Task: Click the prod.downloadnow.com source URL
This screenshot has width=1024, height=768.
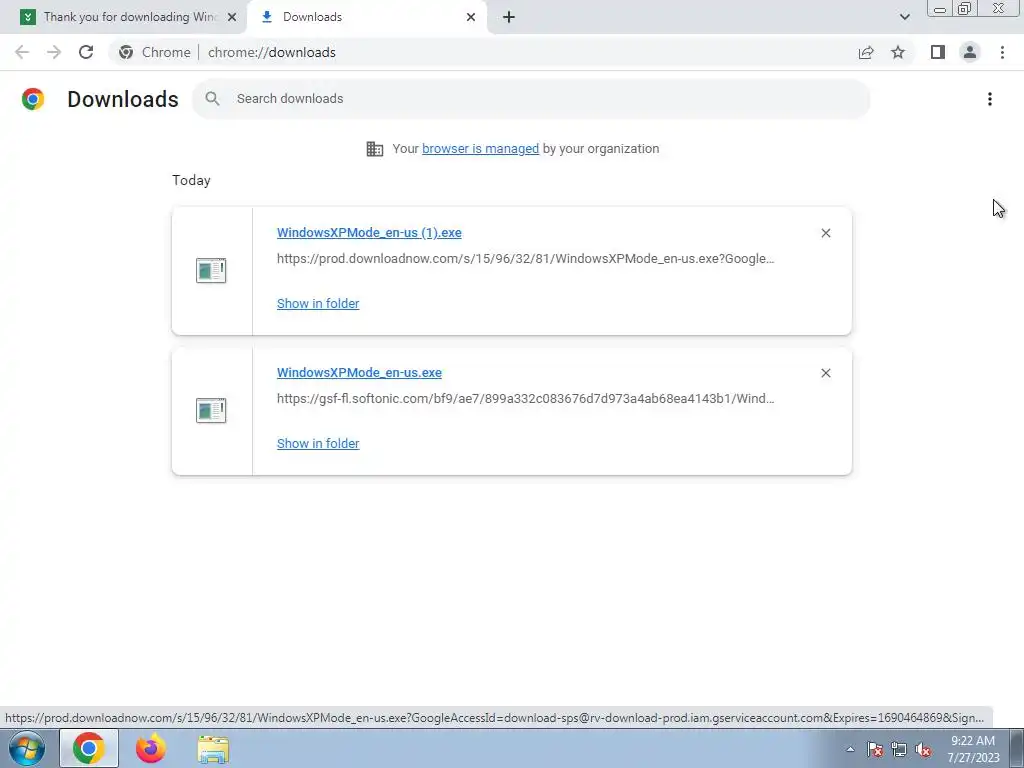Action: (x=526, y=259)
